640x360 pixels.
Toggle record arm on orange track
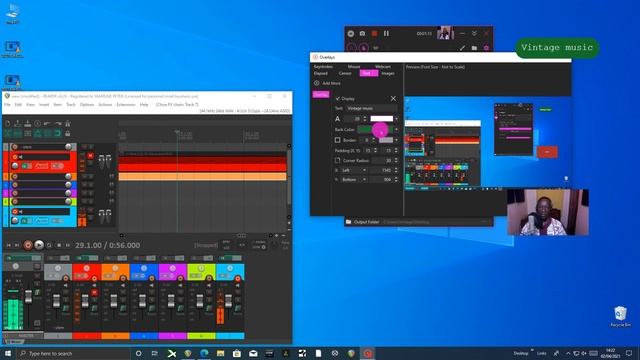15,176
